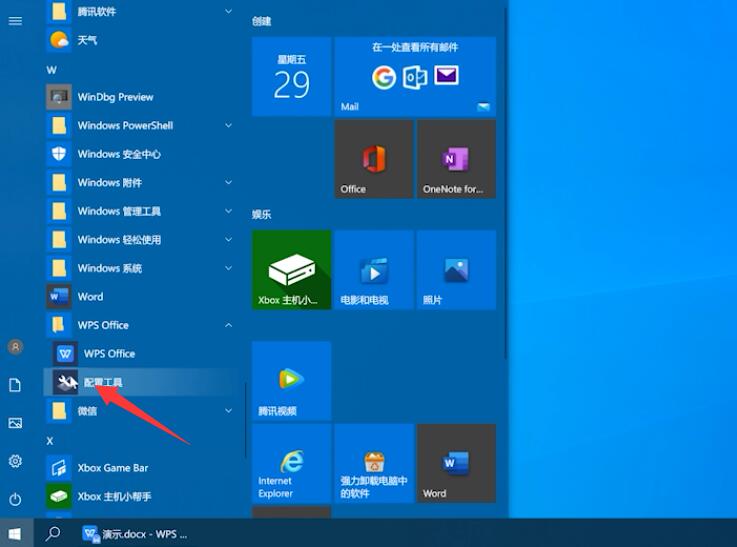The width and height of the screenshot is (737, 547).
Task: Click the letter X section header
Action: pyautogui.click(x=50, y=441)
